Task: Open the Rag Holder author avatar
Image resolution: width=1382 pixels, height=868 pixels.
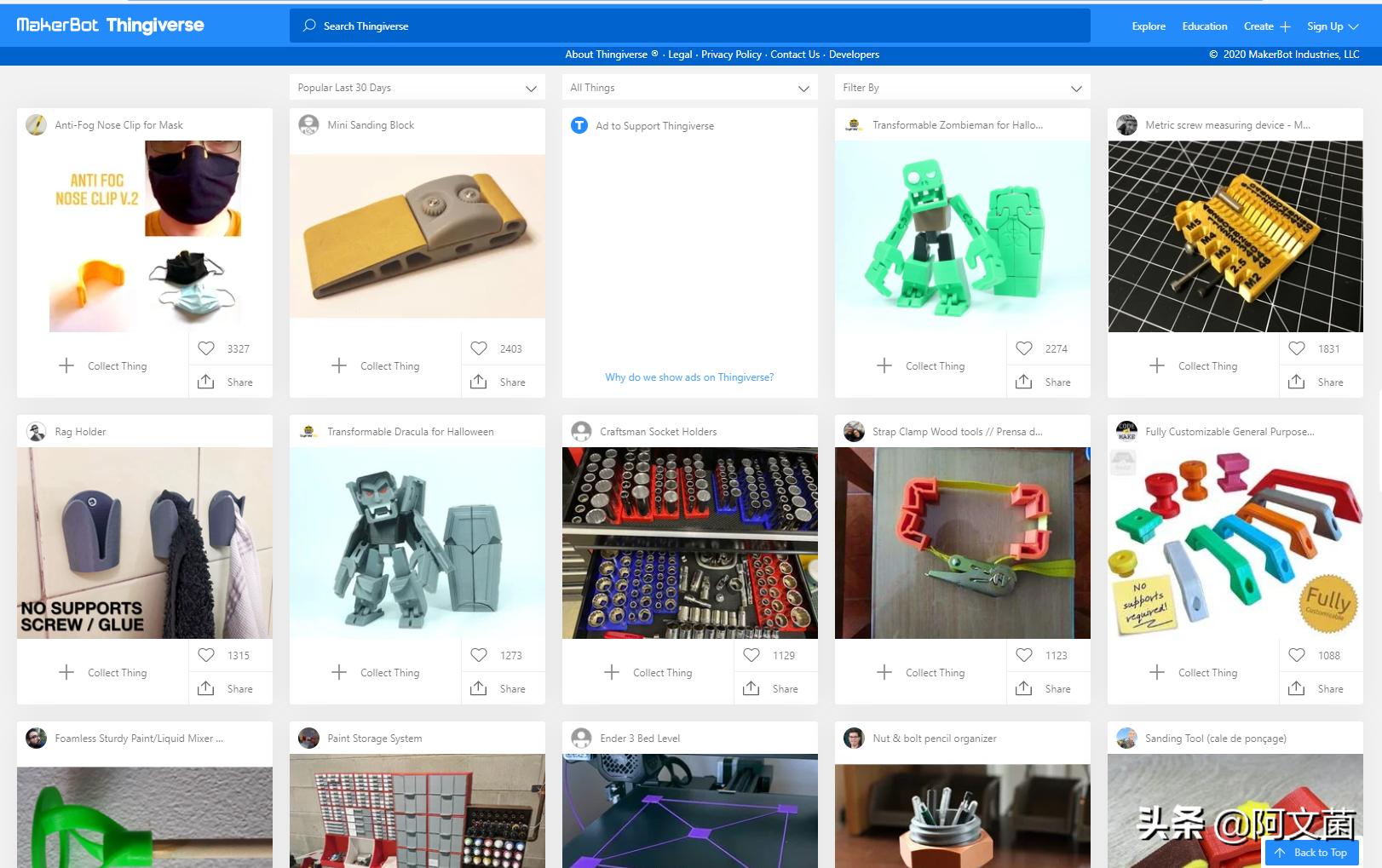Action: click(x=37, y=432)
